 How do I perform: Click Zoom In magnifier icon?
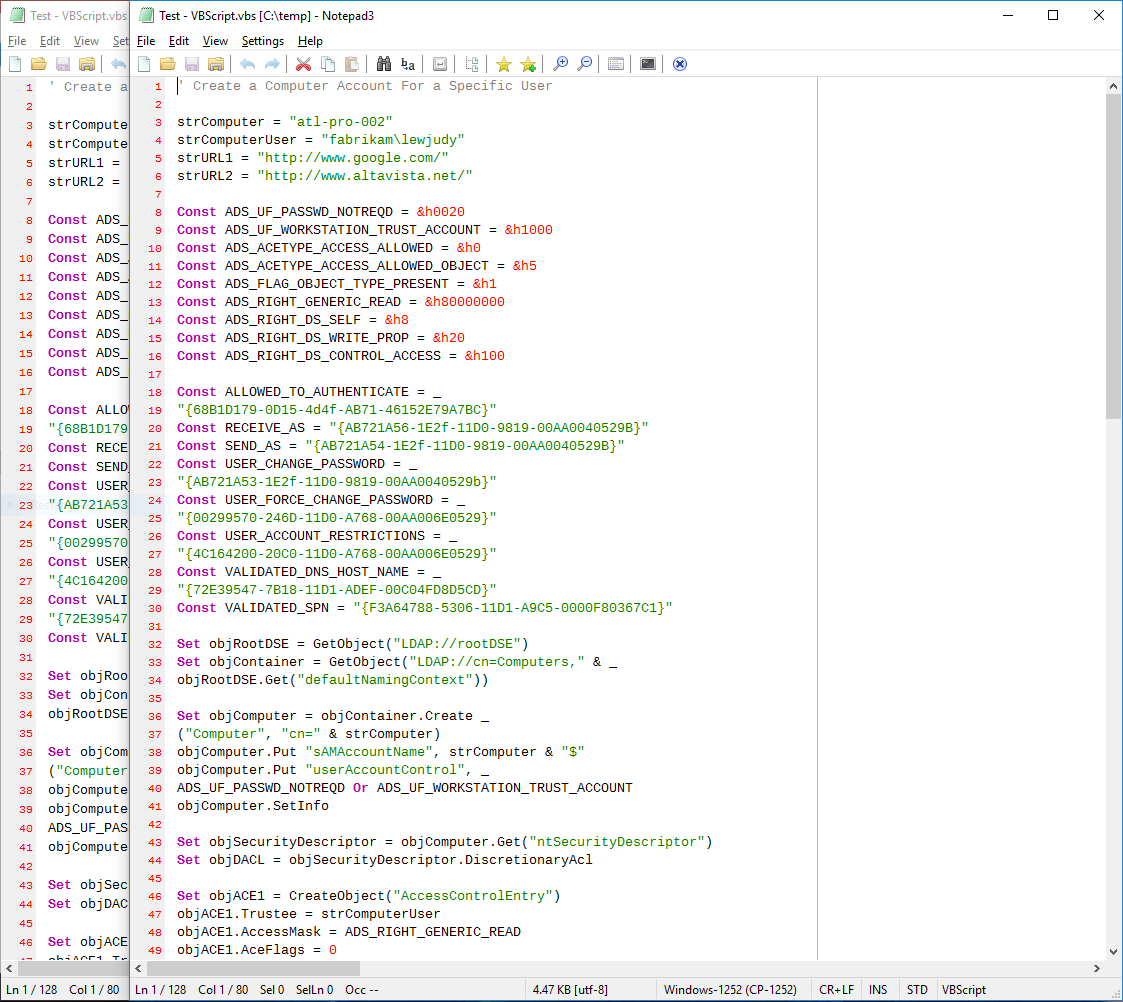[560, 64]
